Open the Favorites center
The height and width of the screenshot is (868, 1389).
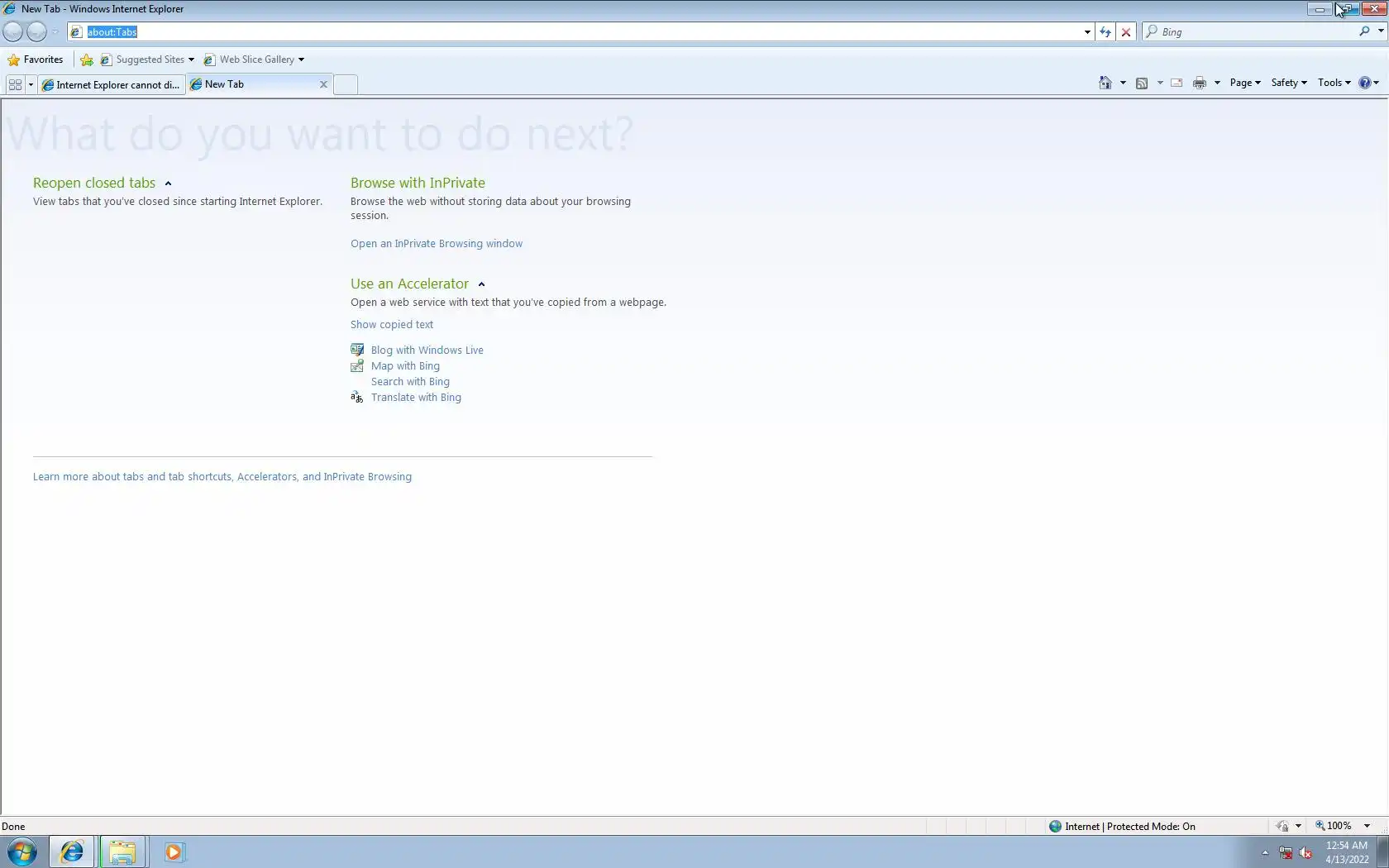pyautogui.click(x=35, y=60)
